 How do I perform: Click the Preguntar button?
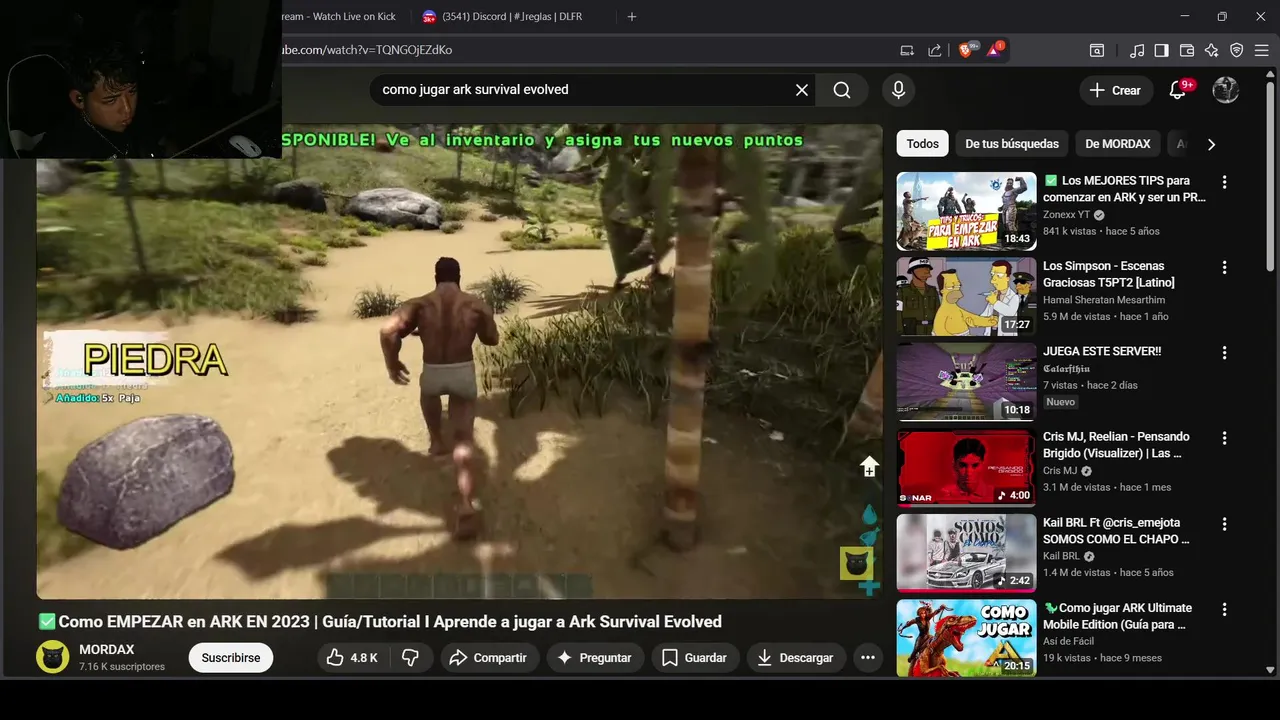point(595,657)
